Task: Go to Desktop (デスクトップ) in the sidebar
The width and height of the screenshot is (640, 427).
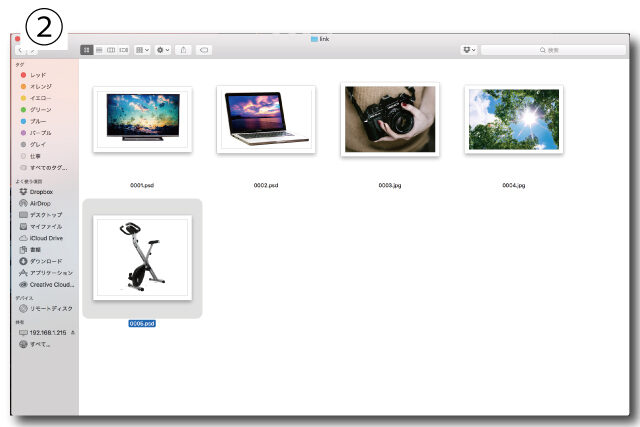Action: 45,215
